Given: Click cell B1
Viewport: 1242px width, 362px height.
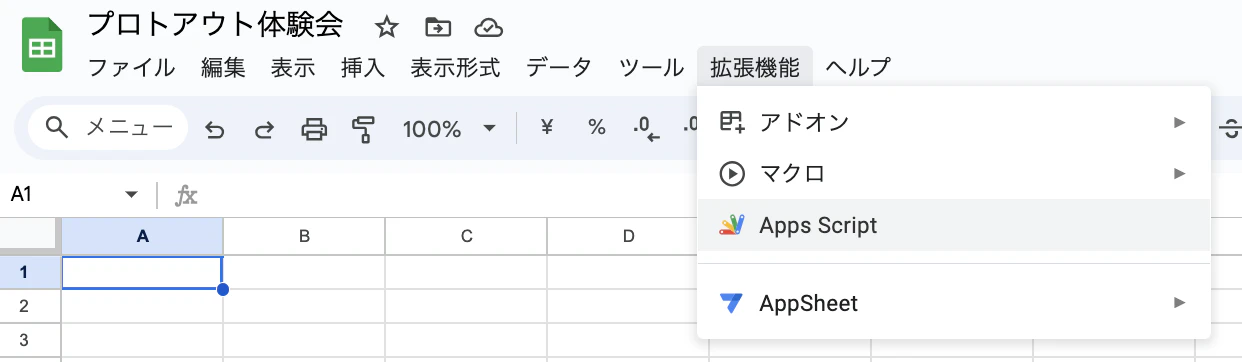Looking at the screenshot, I should tap(304, 272).
